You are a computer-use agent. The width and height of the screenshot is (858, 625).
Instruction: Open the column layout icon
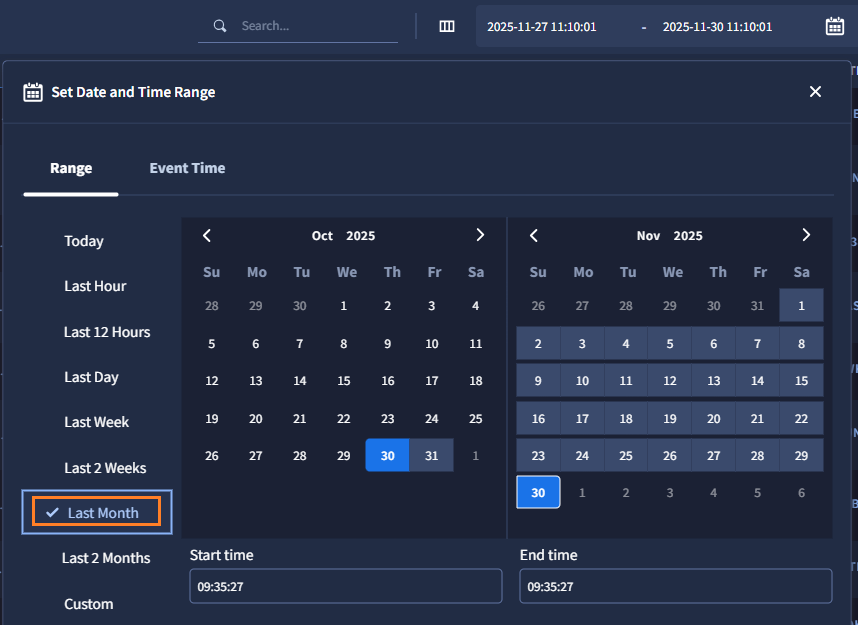447,27
